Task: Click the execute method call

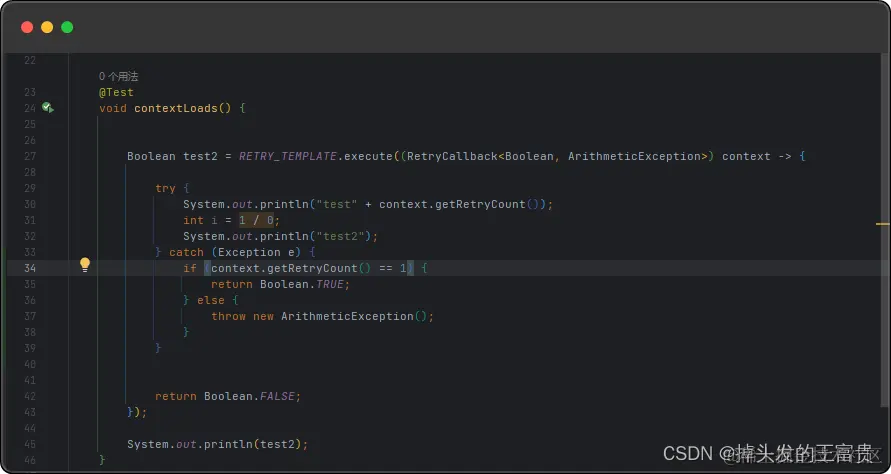Action: point(368,156)
